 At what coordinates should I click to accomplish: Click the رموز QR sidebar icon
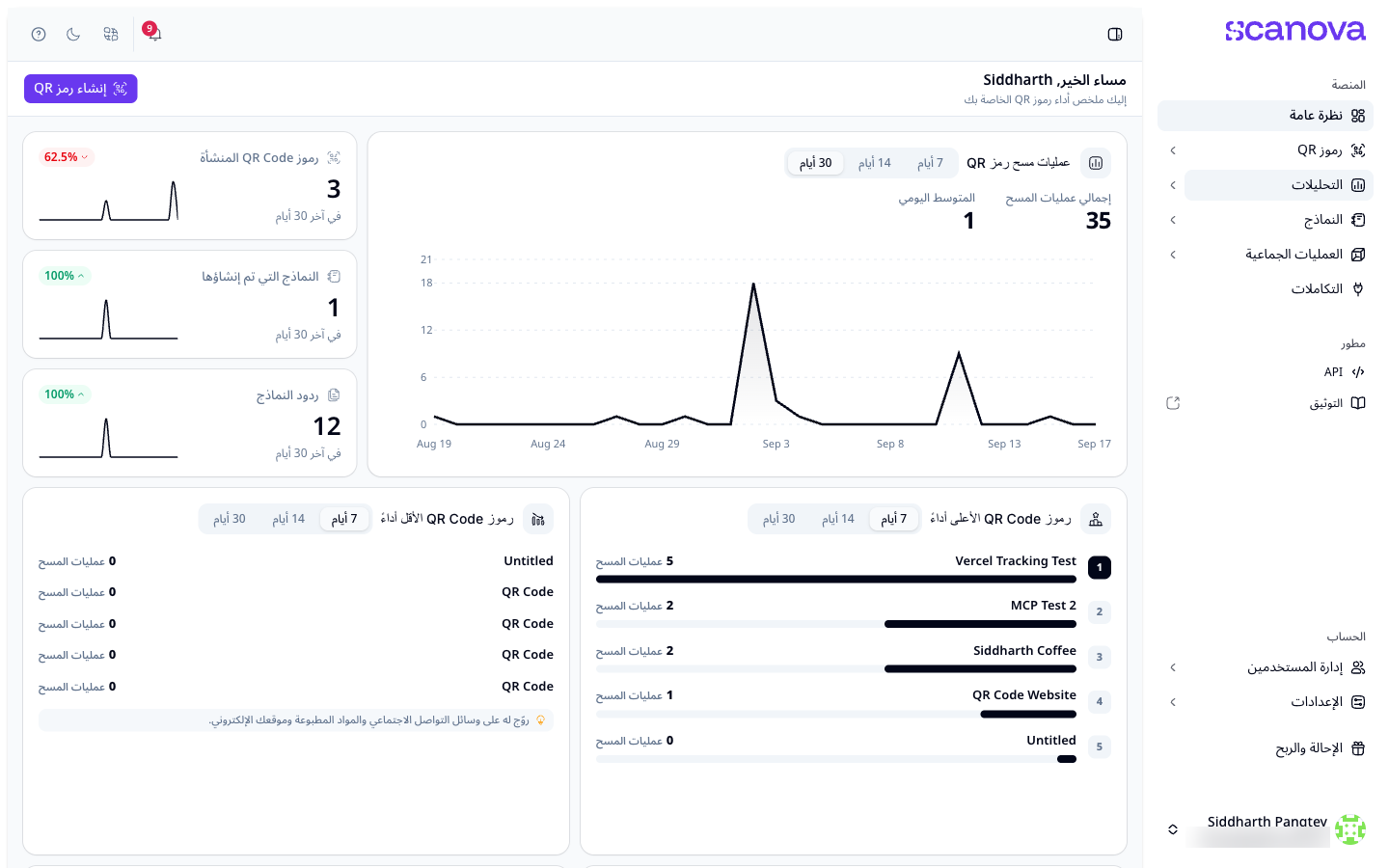[x=1358, y=150]
